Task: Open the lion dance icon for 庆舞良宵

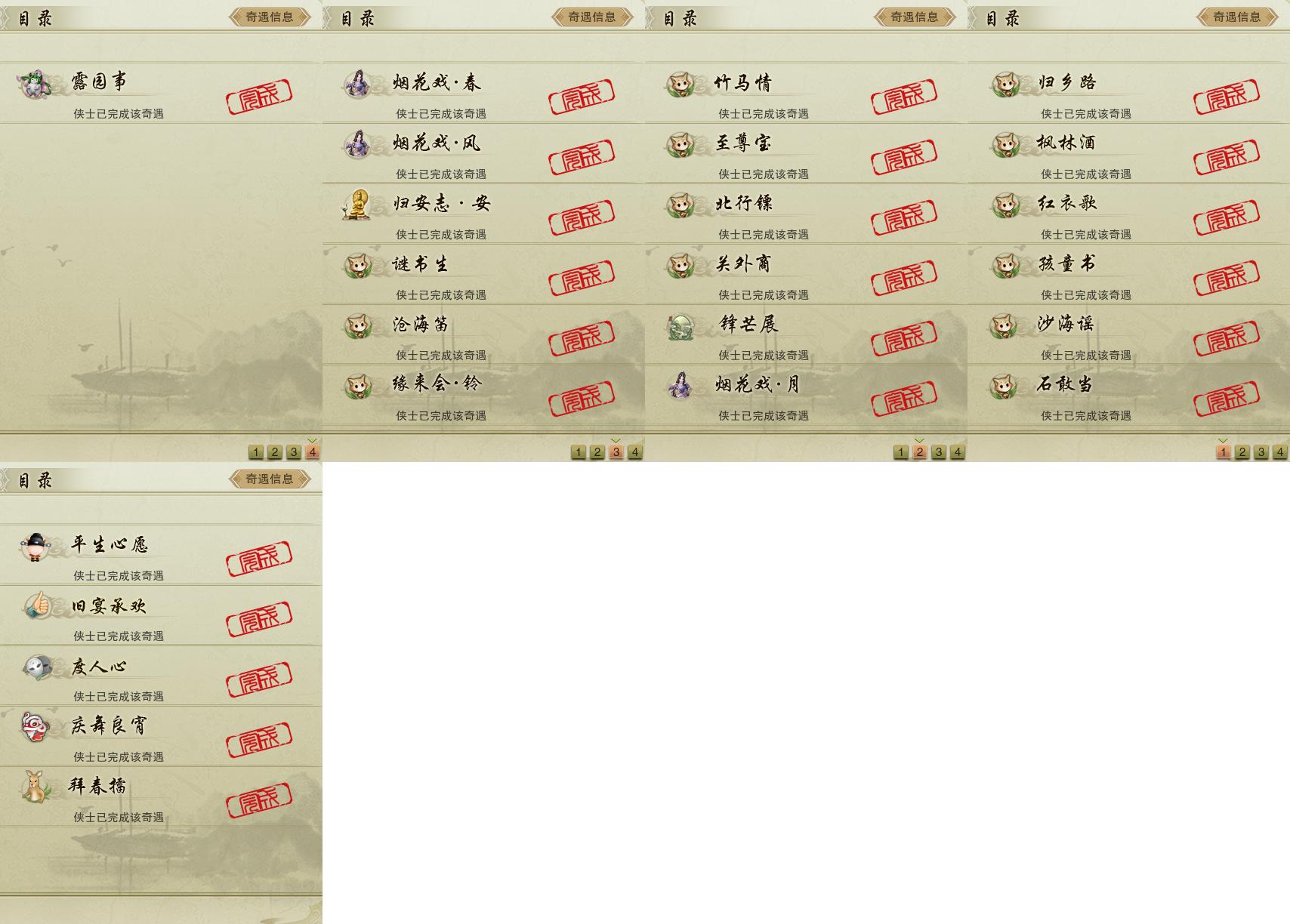Action: tap(35, 727)
